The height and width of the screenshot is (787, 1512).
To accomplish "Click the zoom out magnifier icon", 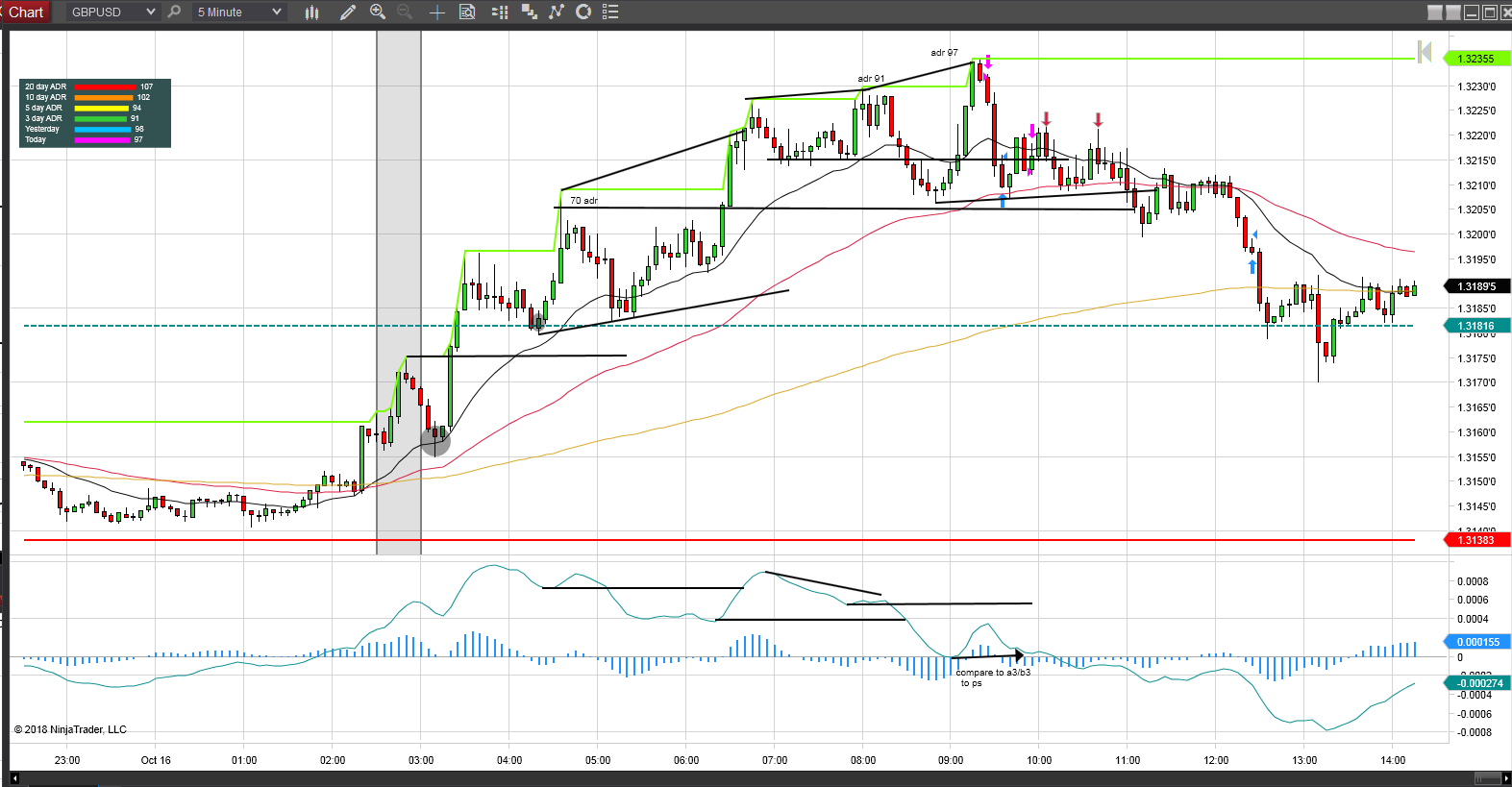I will [x=405, y=12].
